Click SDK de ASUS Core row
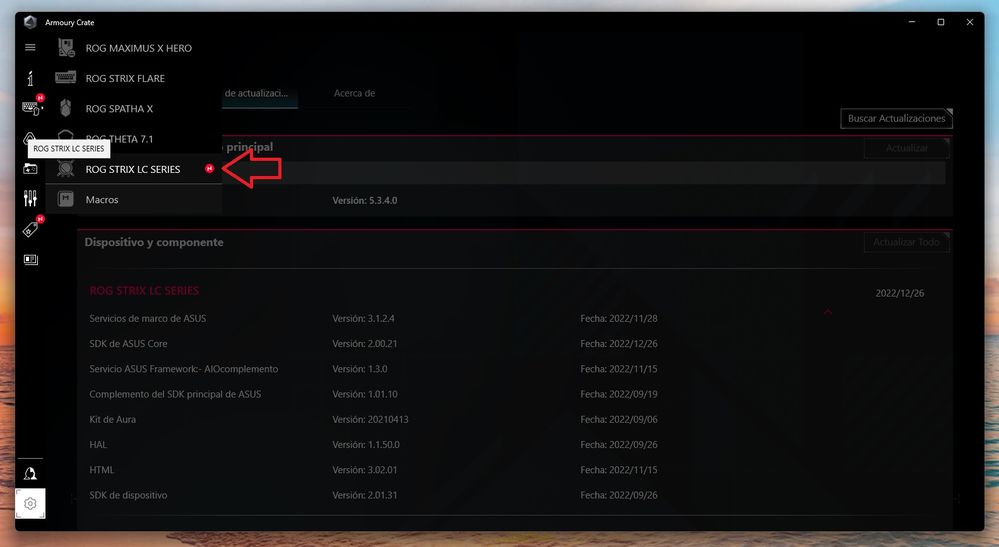 click(128, 344)
